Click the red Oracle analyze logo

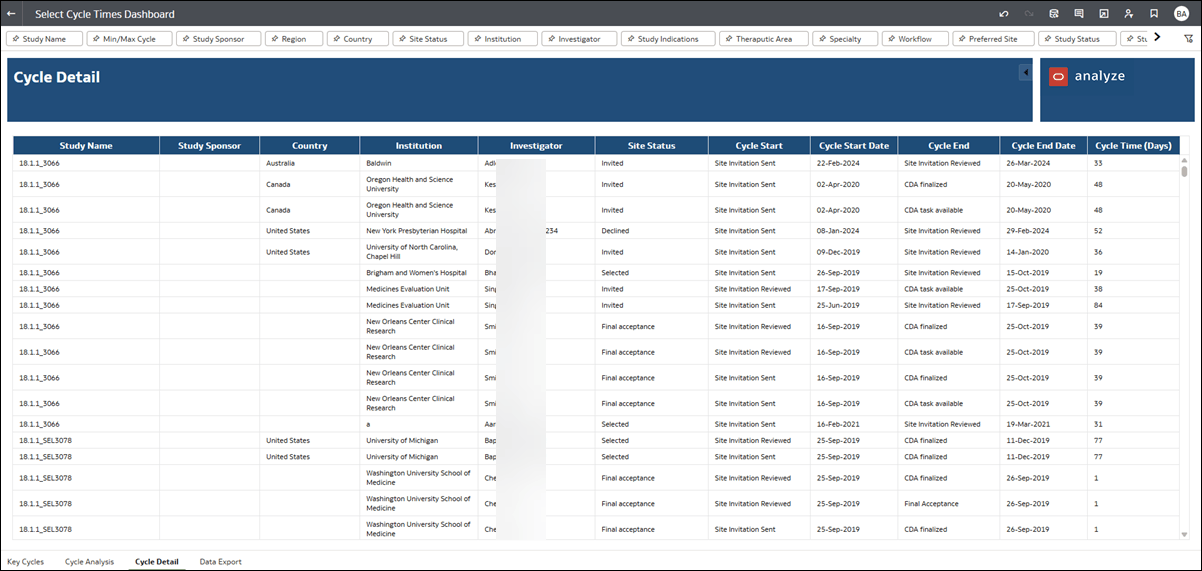(1058, 76)
